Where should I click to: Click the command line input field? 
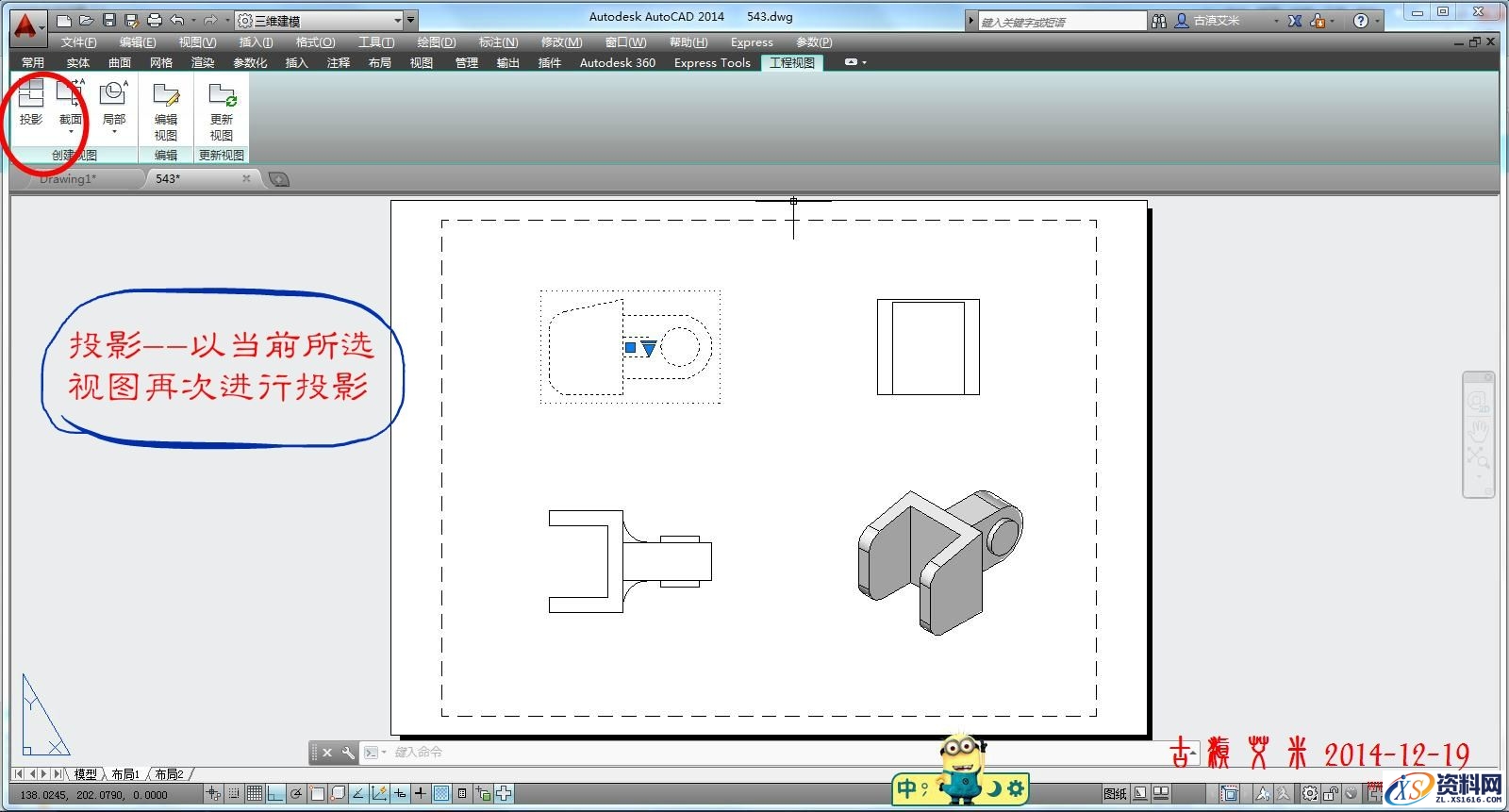pyautogui.click(x=754, y=753)
